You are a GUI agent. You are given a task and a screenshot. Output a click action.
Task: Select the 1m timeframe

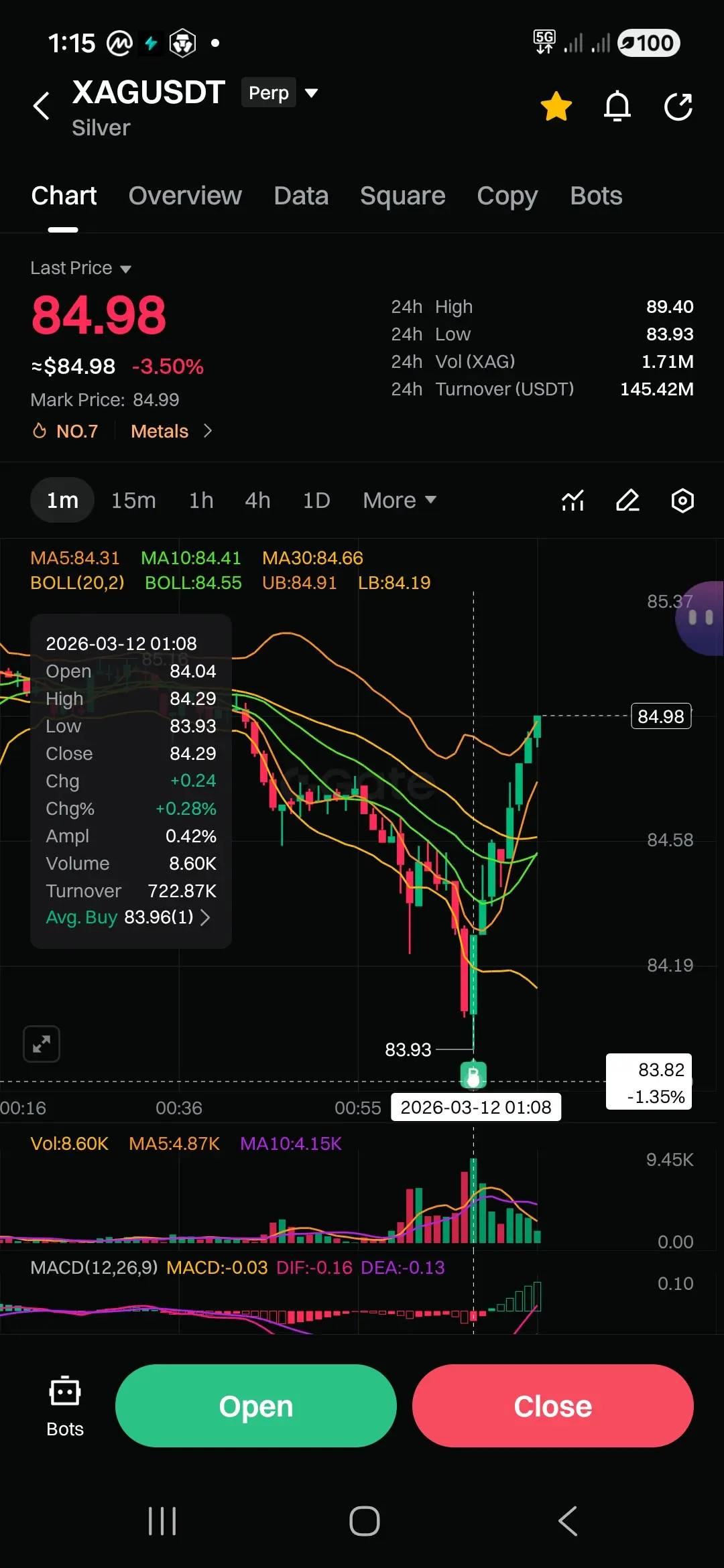pyautogui.click(x=62, y=500)
